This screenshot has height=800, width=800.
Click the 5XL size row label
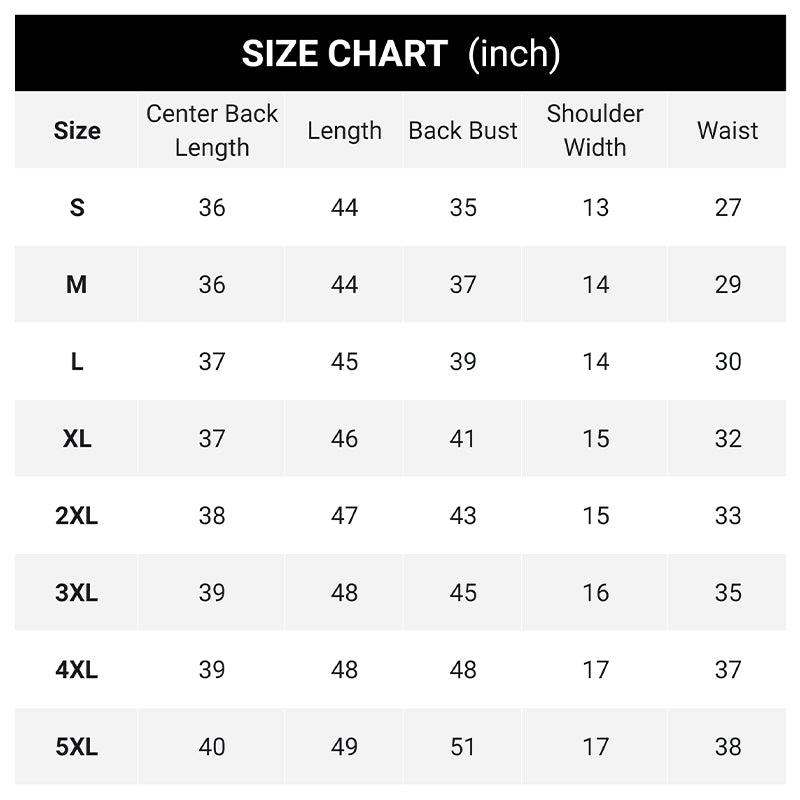[x=77, y=747]
